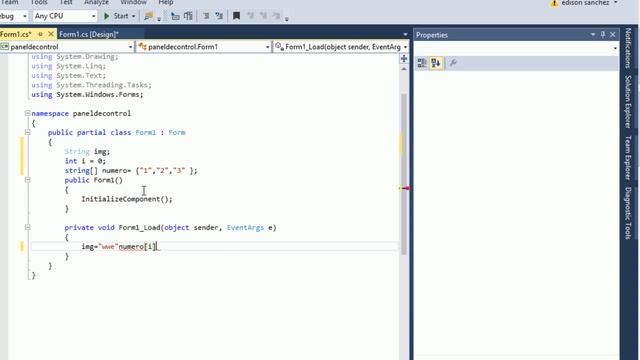Click the account warning icon
The height and width of the screenshot is (360, 640).
(554, 3)
